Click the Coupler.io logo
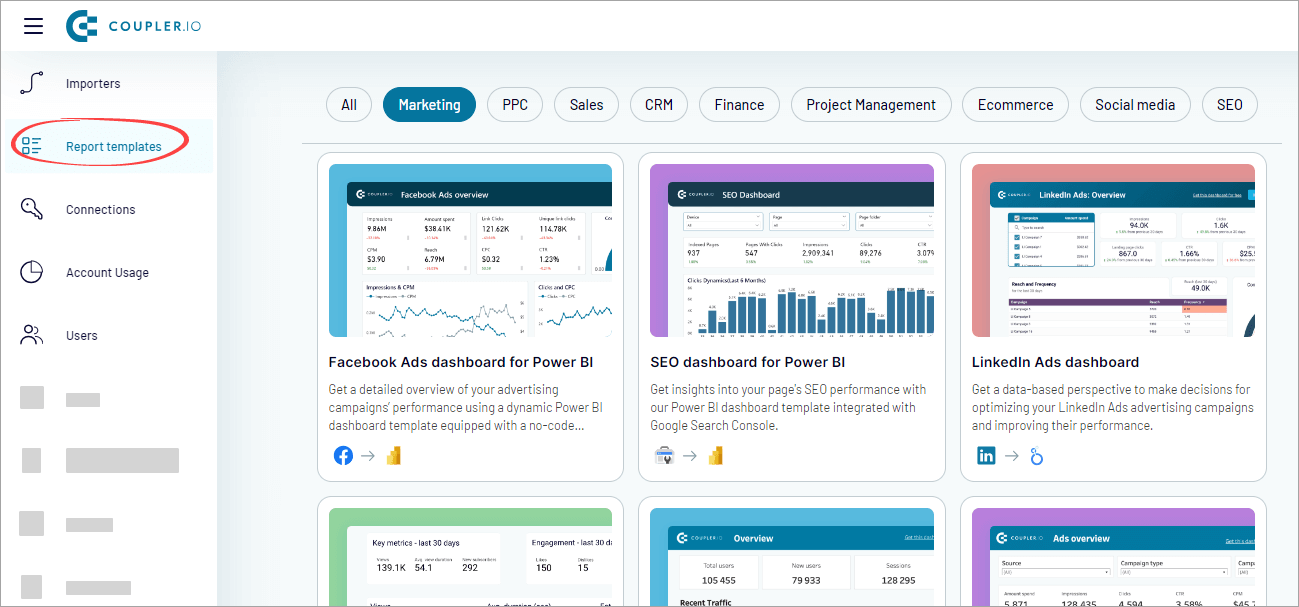Viewport: 1299px width, 607px height. [x=134, y=26]
